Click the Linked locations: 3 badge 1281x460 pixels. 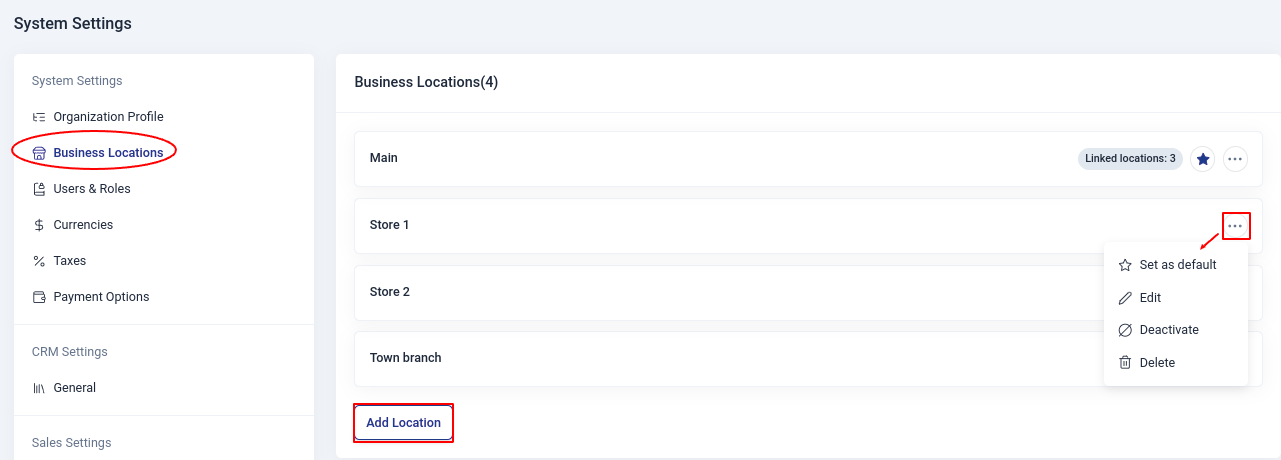[1130, 159]
